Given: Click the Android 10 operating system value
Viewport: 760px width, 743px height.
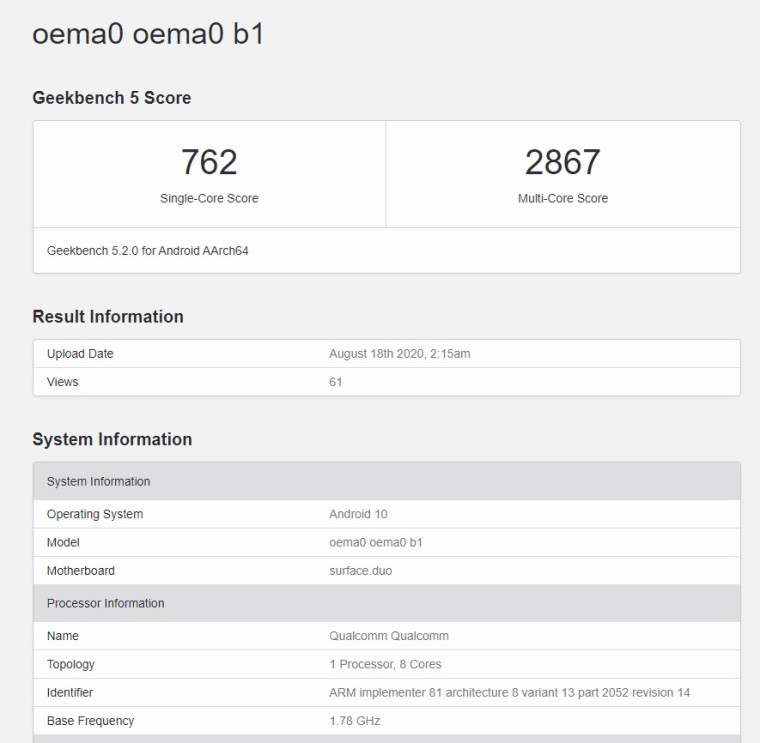Looking at the screenshot, I should click(x=358, y=514).
